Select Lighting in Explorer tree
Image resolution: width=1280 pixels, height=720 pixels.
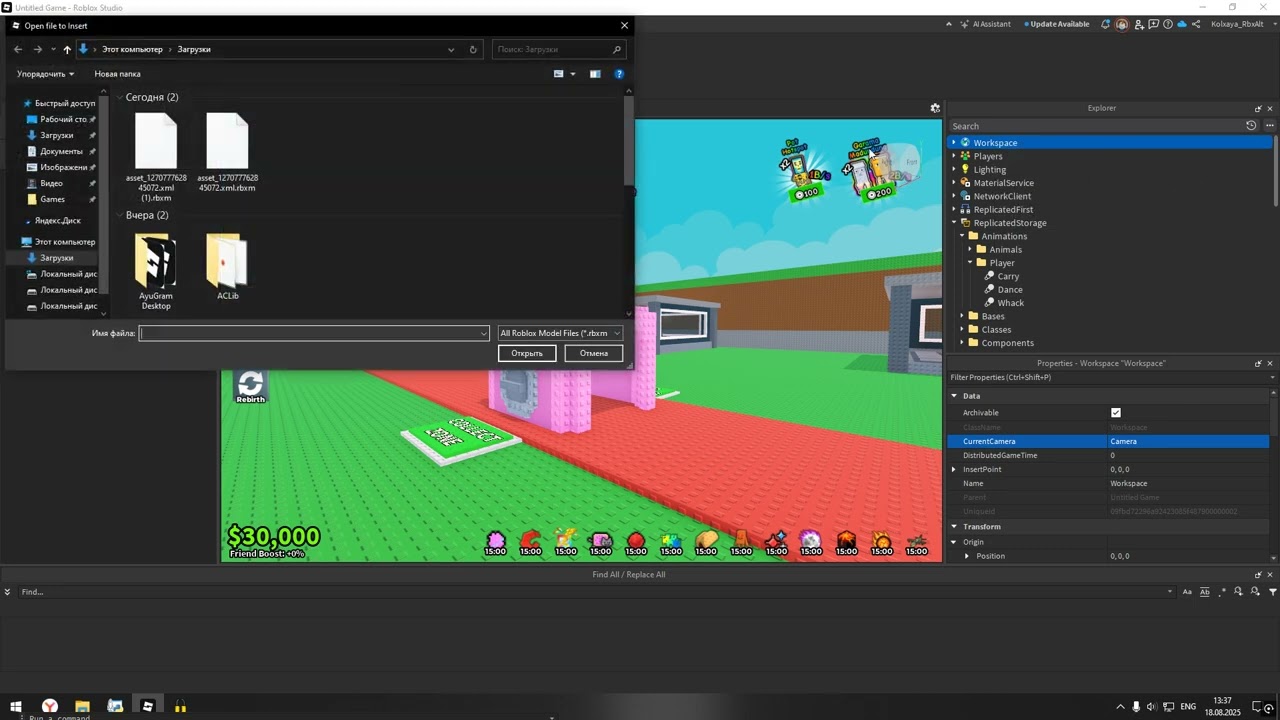tap(990, 170)
